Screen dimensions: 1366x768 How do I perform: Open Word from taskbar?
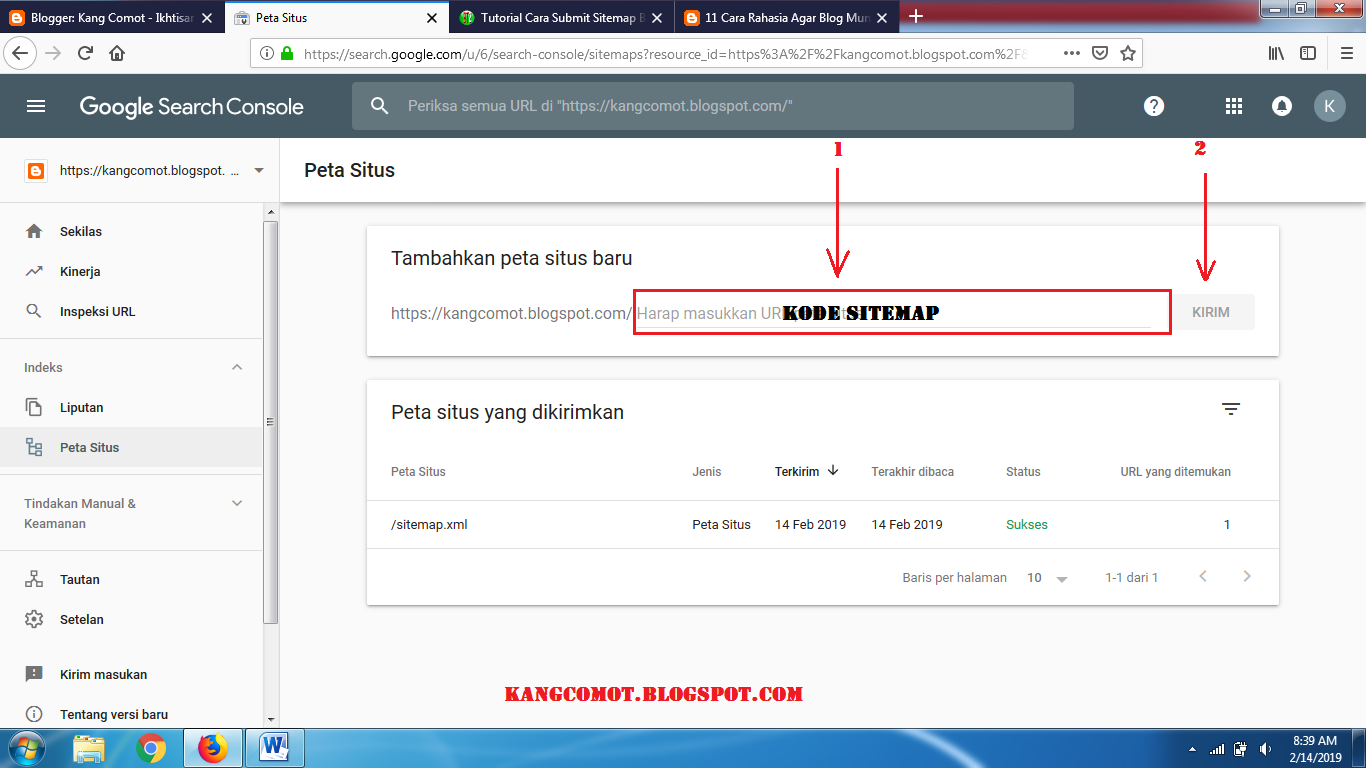(x=274, y=748)
